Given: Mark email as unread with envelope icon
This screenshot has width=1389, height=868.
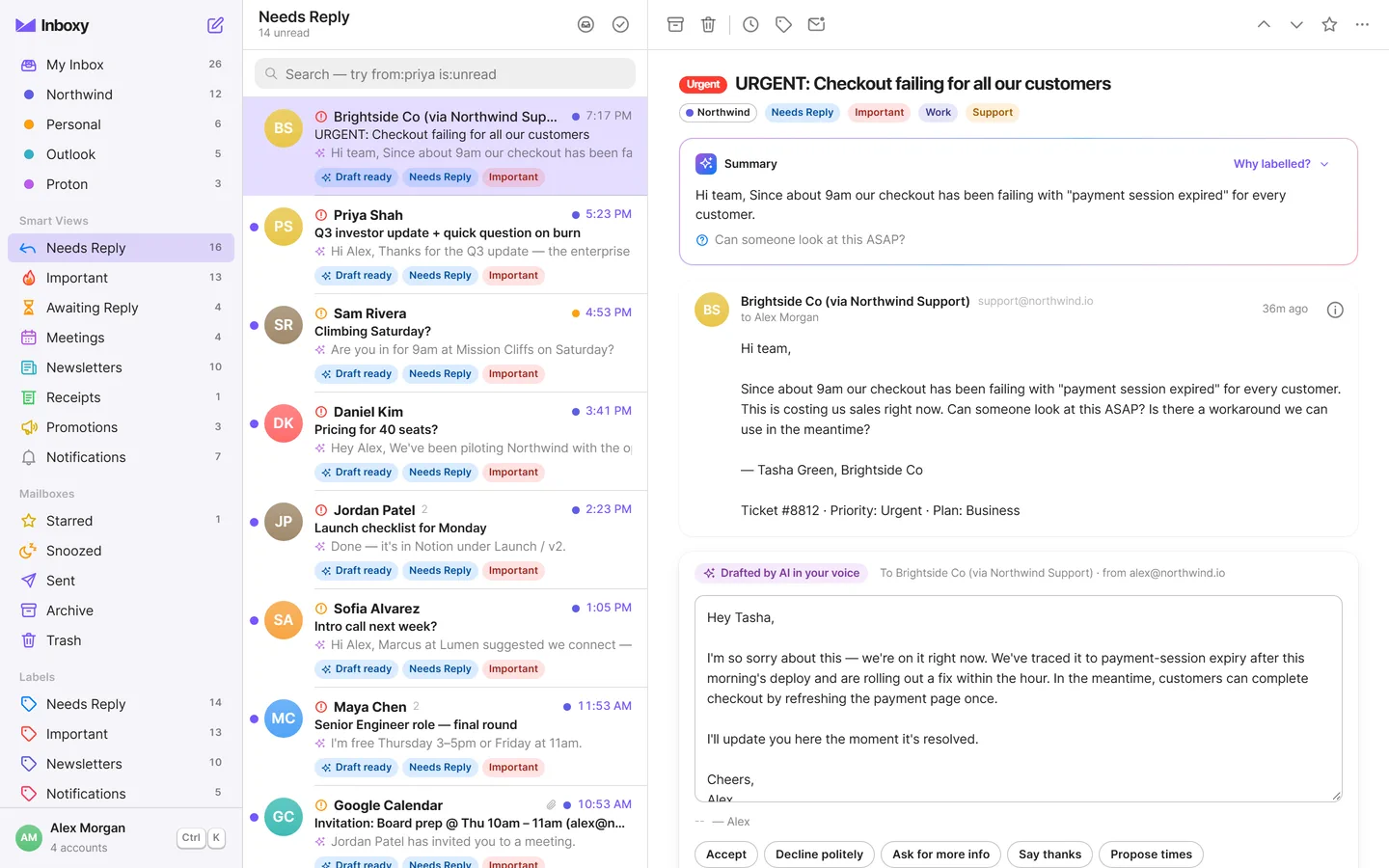Looking at the screenshot, I should point(816,24).
